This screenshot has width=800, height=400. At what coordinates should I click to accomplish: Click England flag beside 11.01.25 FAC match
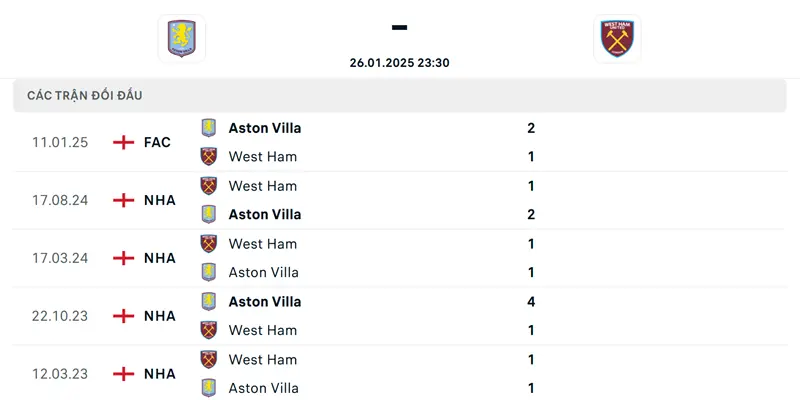(123, 142)
